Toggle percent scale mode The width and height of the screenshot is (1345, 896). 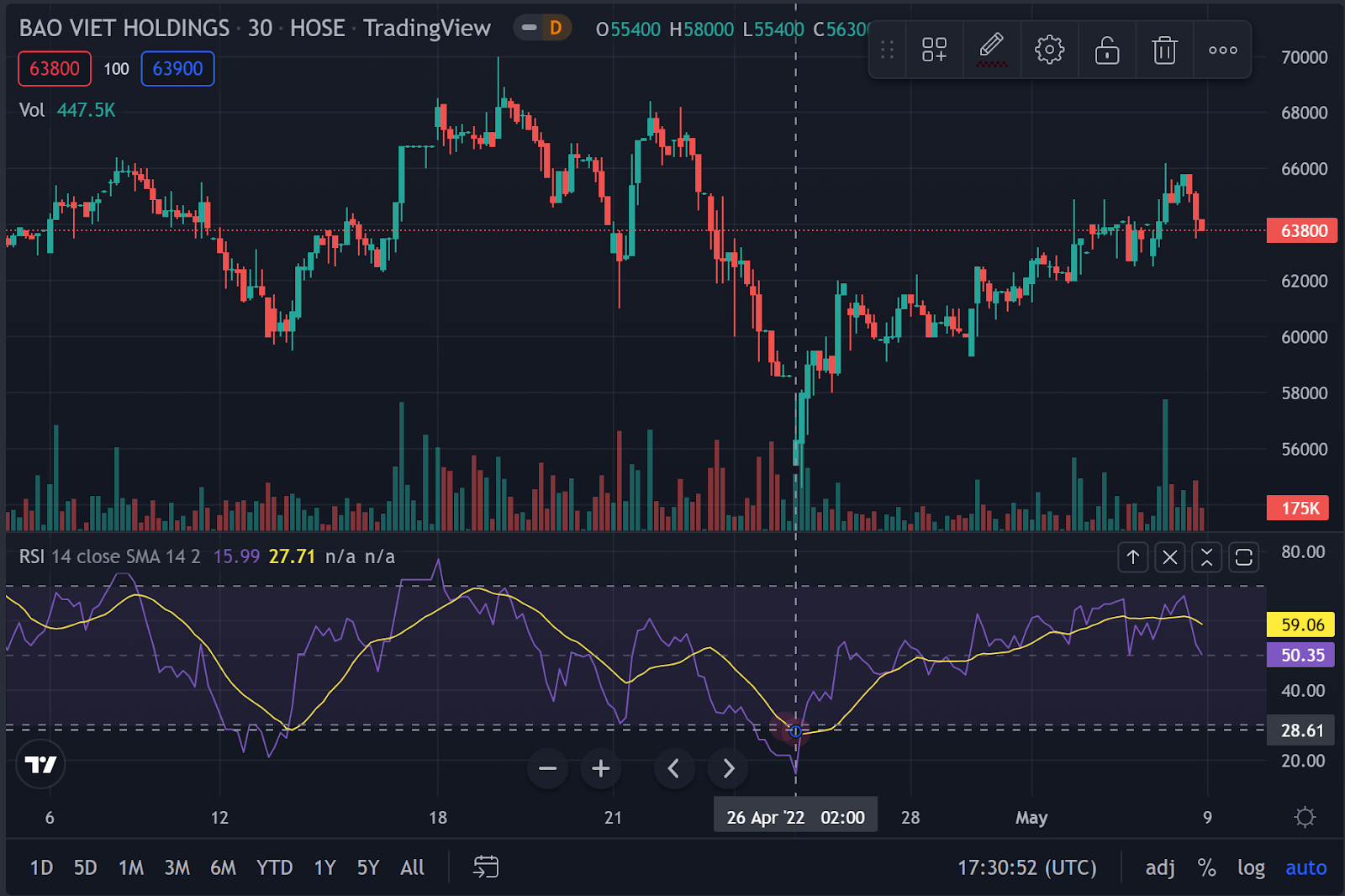[1206, 867]
